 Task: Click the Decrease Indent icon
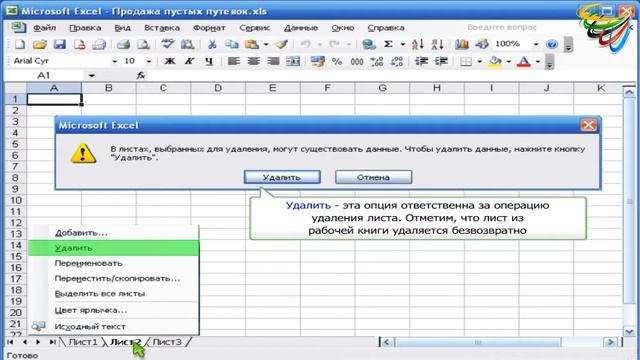click(421, 62)
